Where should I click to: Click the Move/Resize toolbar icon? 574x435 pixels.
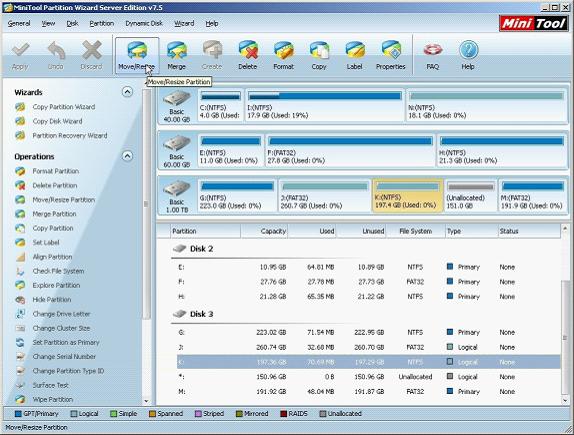coord(137,55)
